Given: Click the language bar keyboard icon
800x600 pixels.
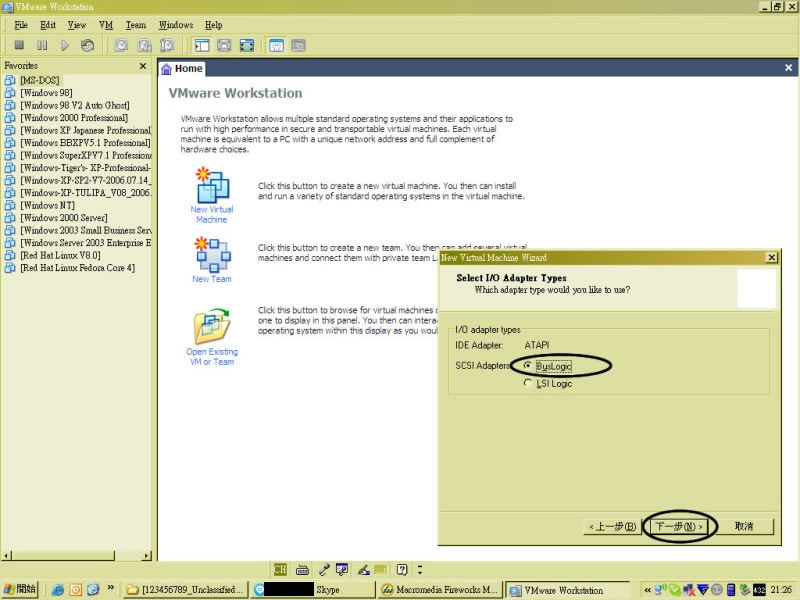Looking at the screenshot, I should coord(302,569).
